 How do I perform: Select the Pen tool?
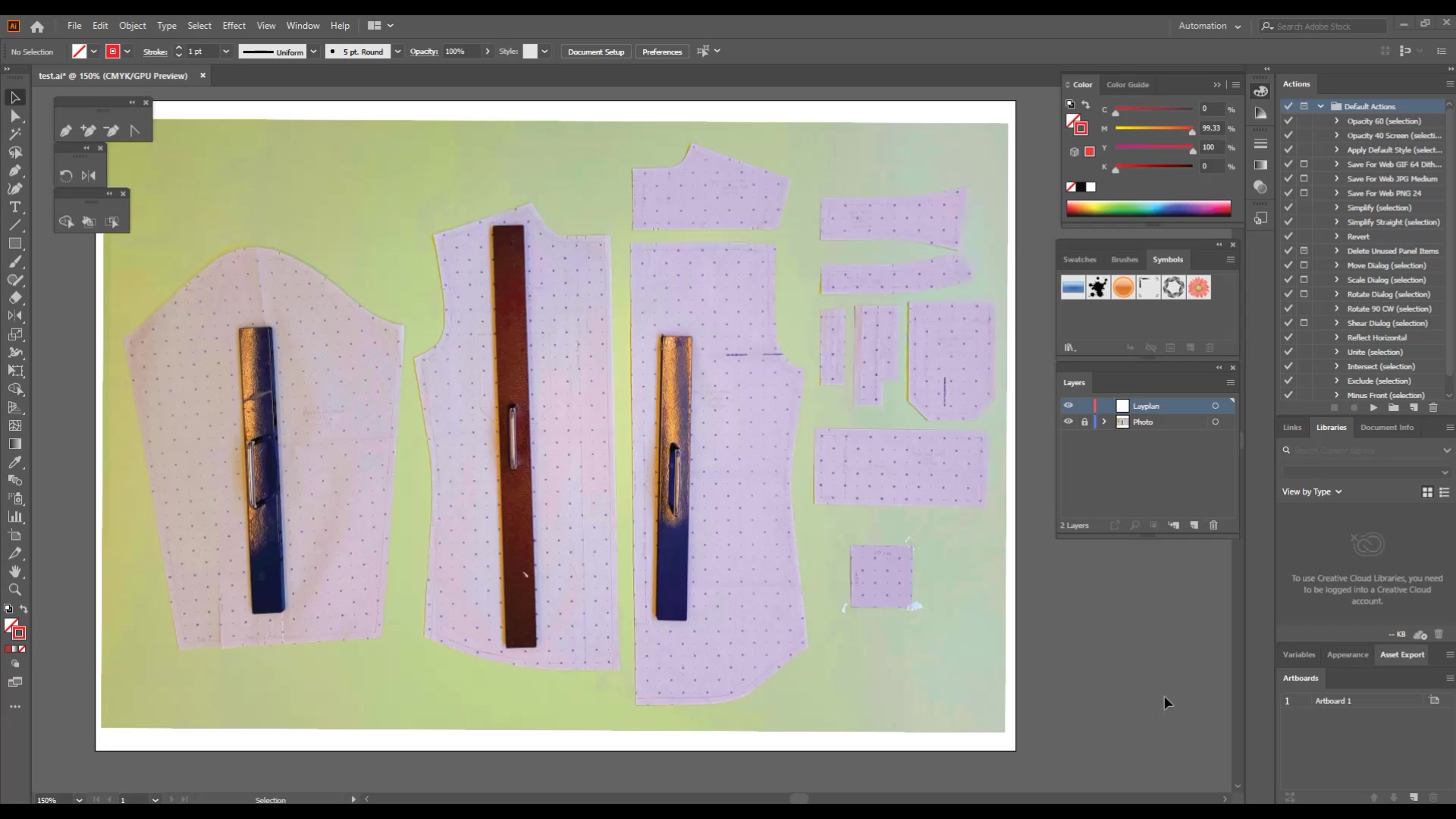(x=14, y=171)
